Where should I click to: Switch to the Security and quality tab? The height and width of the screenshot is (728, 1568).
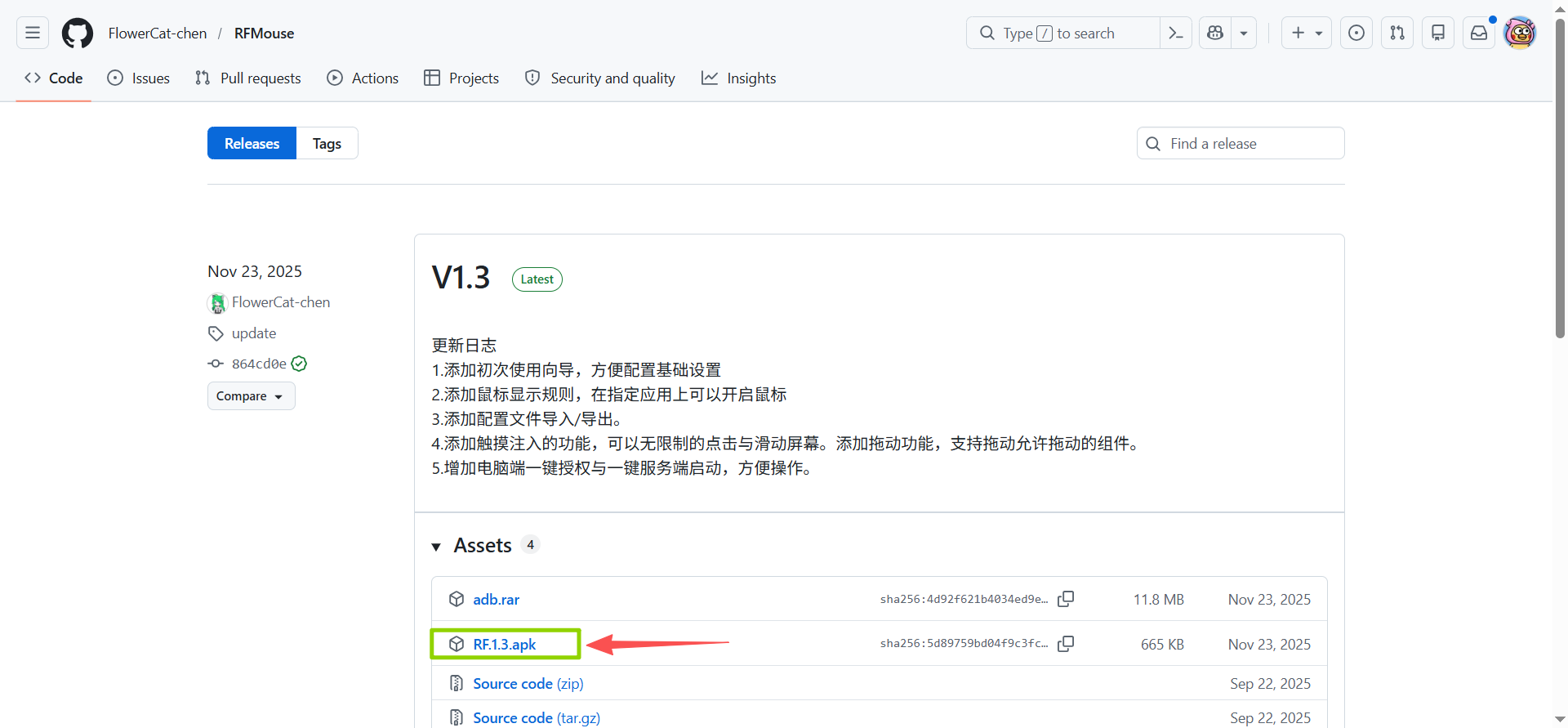coord(600,78)
